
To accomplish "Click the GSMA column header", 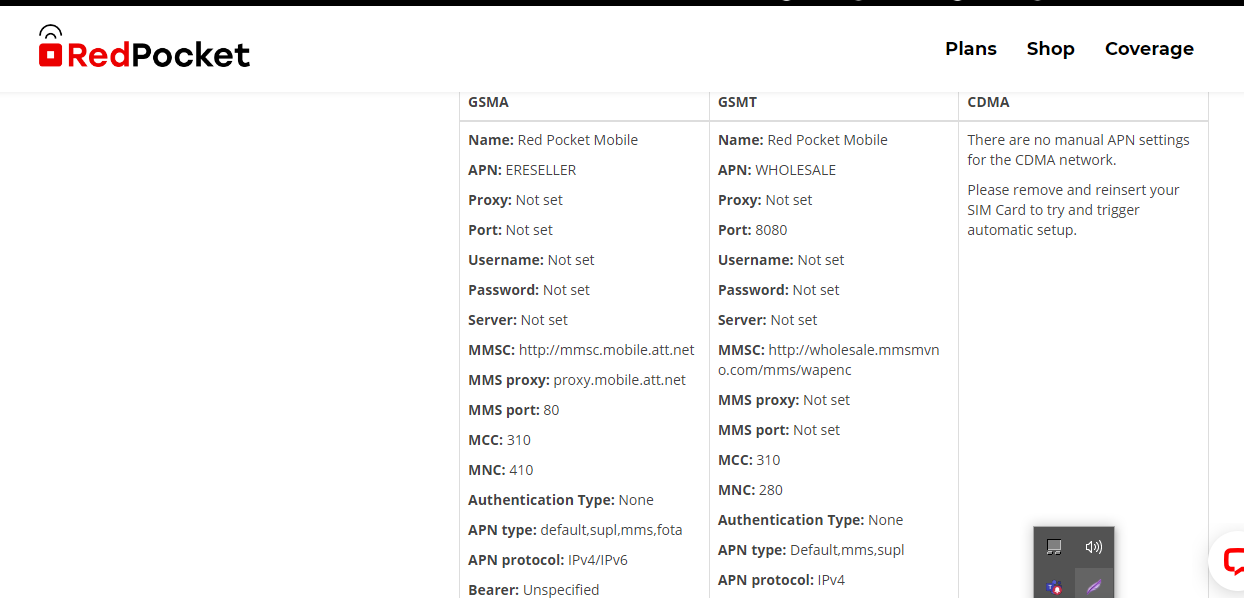I will click(488, 101).
